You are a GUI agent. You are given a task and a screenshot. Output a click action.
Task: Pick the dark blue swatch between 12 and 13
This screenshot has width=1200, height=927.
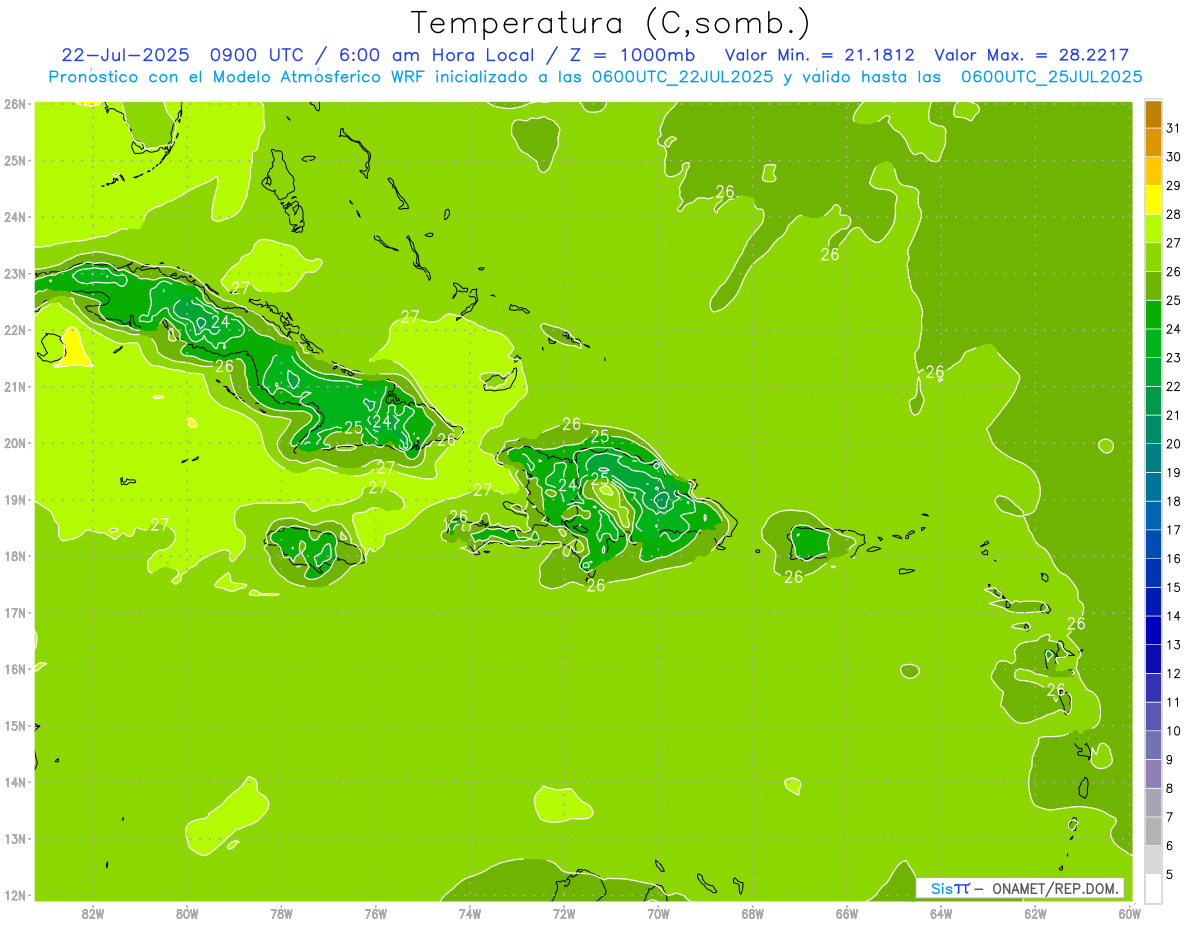click(1153, 659)
